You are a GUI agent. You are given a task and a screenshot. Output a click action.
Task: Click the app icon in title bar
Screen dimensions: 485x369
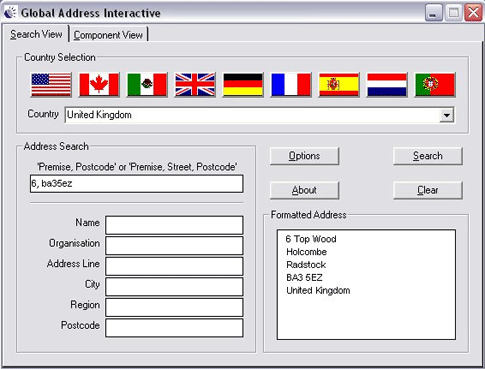(x=10, y=12)
